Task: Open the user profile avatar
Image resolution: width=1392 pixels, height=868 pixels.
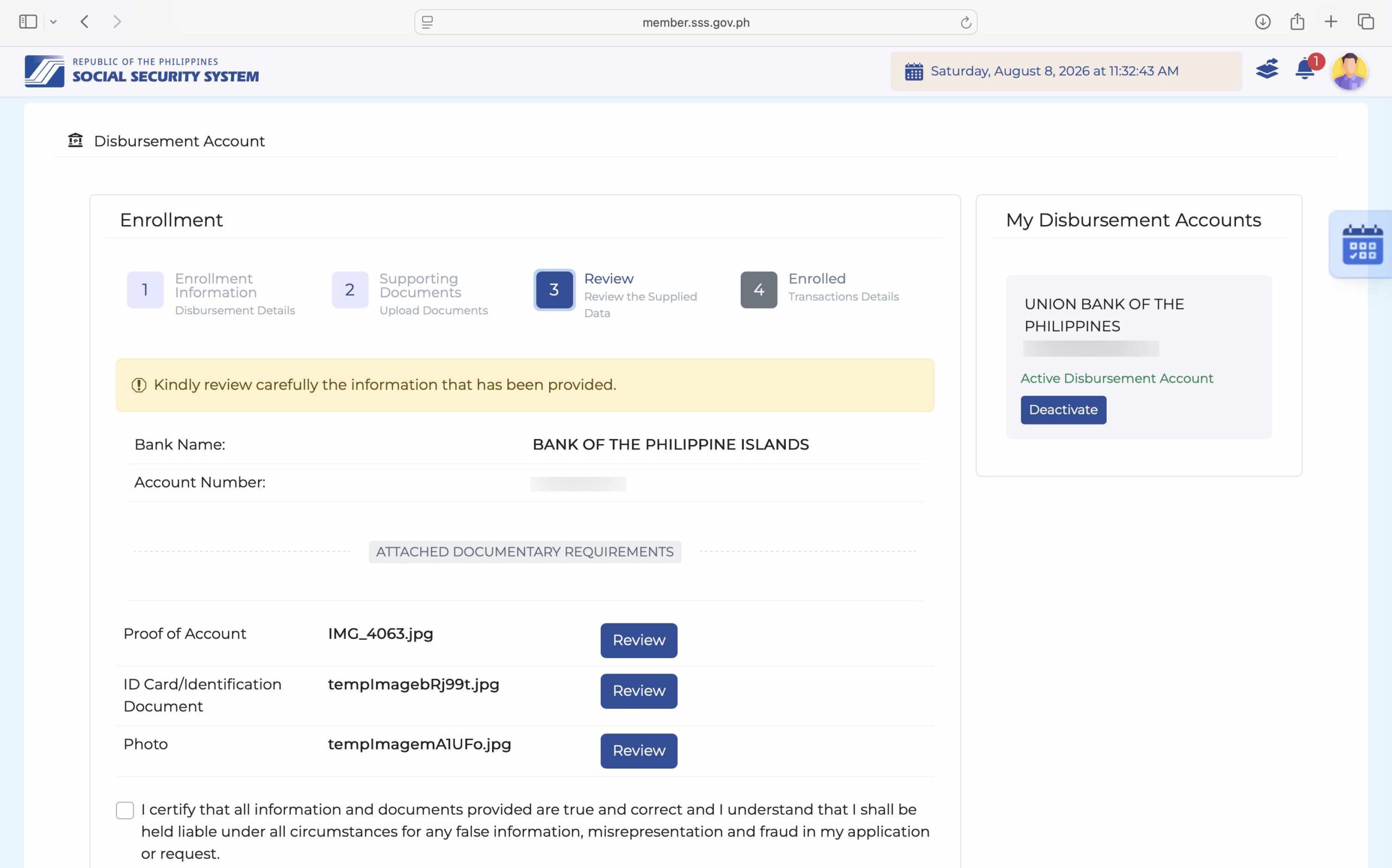Action: (1349, 71)
